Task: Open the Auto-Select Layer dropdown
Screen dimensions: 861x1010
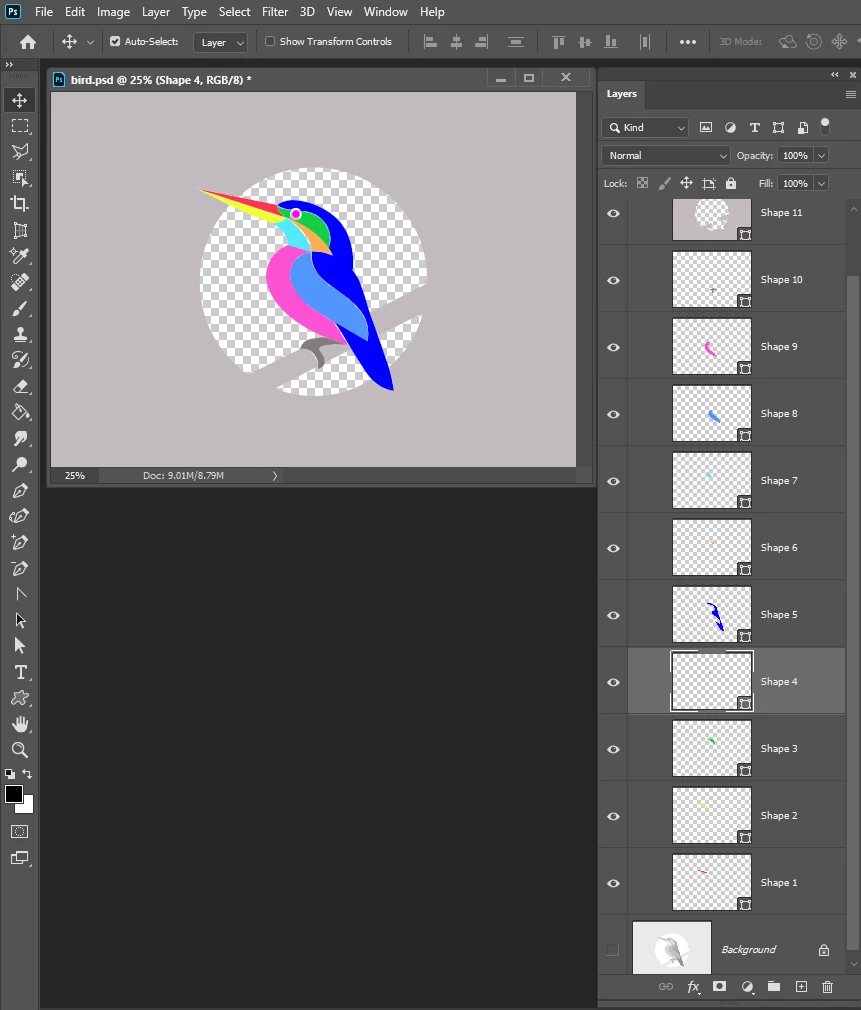Action: [x=221, y=43]
